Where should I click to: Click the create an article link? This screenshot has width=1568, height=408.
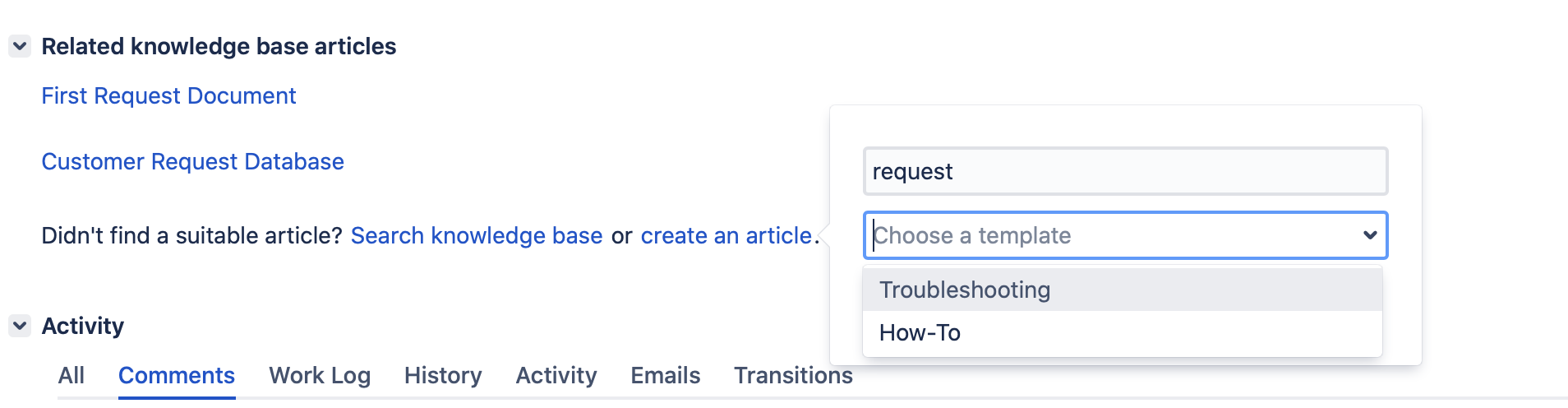(x=726, y=236)
